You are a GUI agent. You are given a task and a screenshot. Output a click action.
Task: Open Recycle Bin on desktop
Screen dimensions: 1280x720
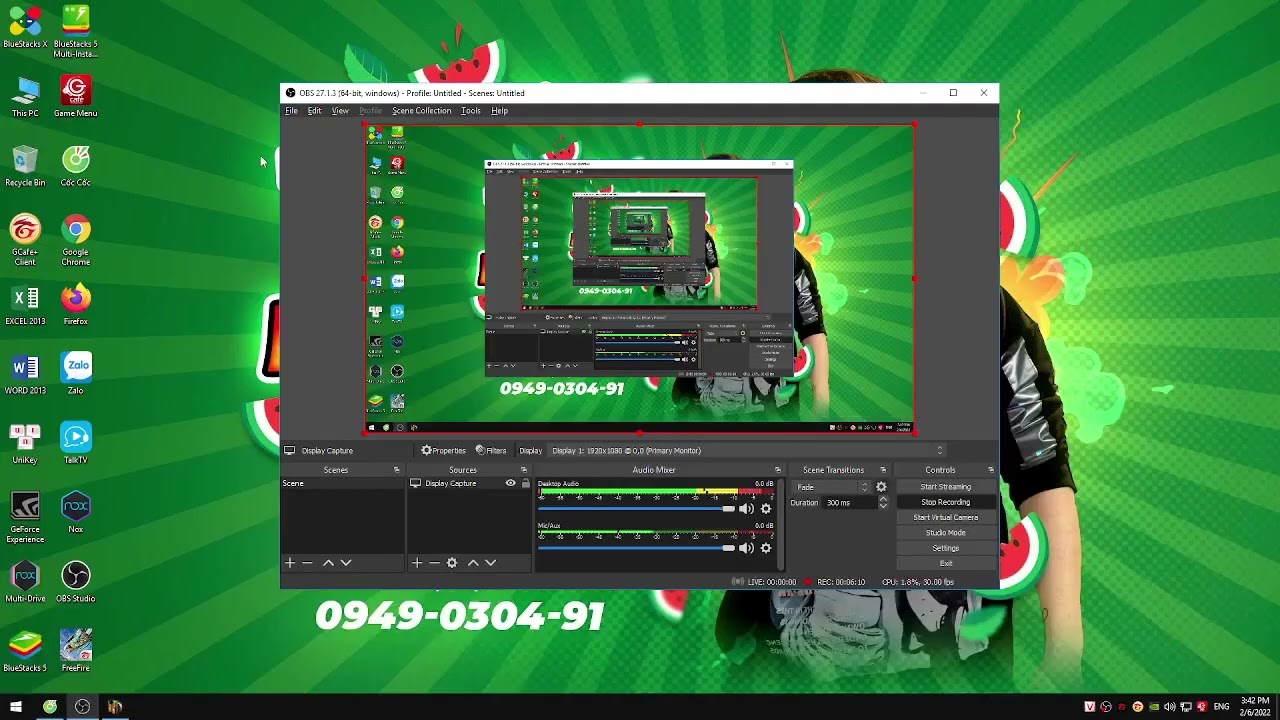25,165
